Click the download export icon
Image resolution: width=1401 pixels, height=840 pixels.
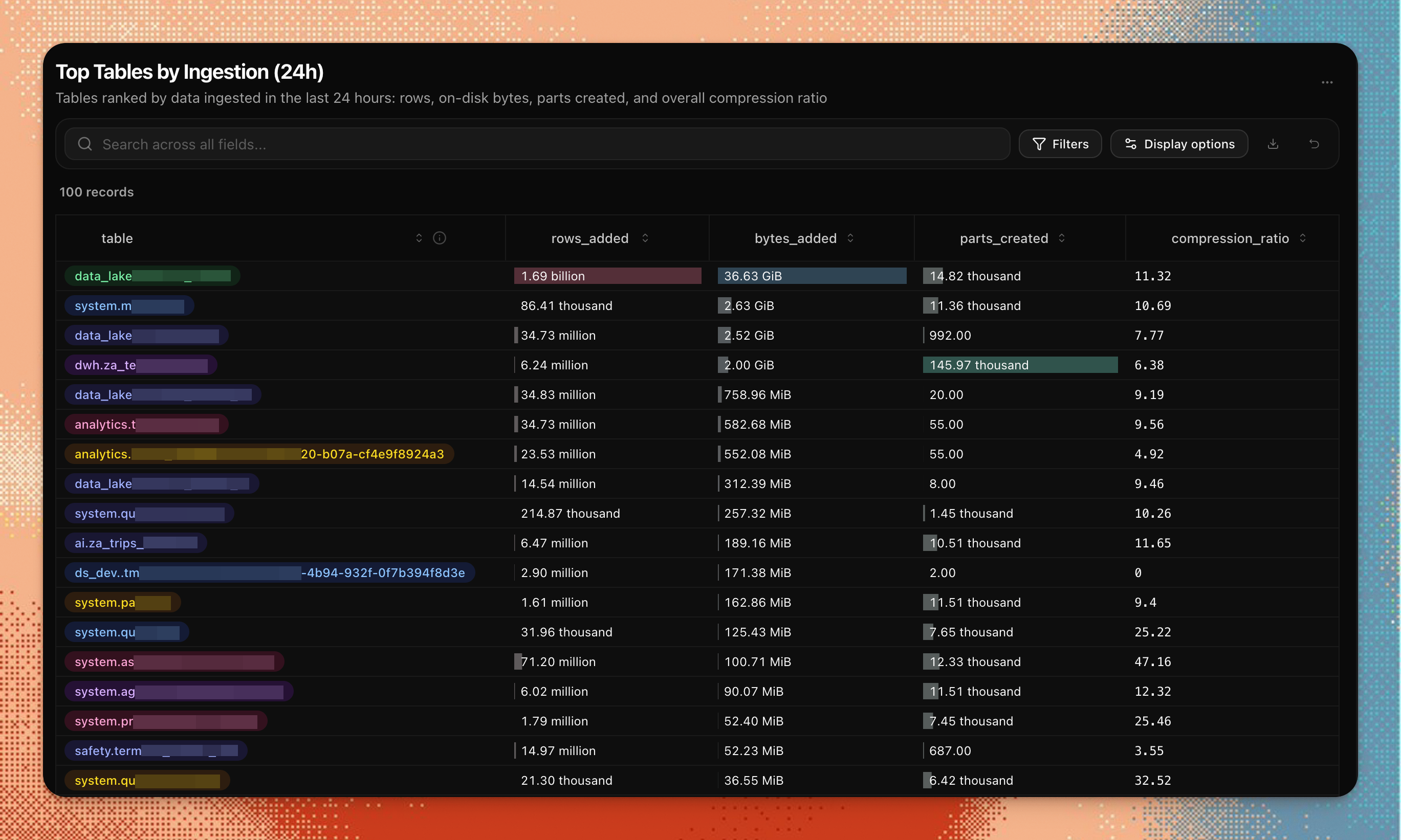click(1273, 144)
